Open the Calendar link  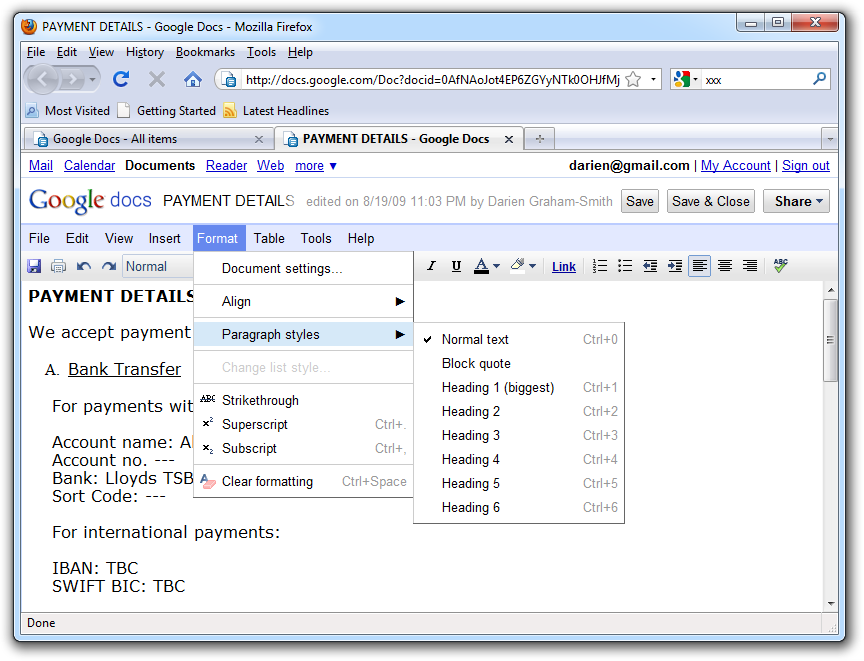click(x=89, y=166)
